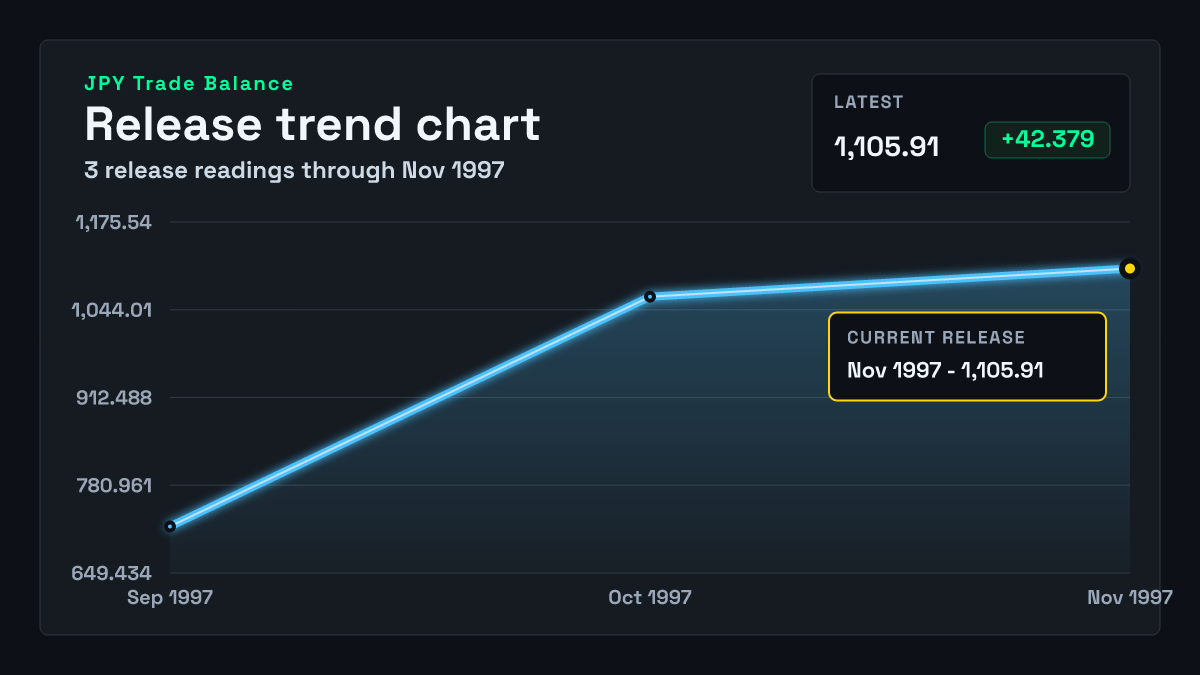Click the JPY Trade Balance label

(x=189, y=84)
